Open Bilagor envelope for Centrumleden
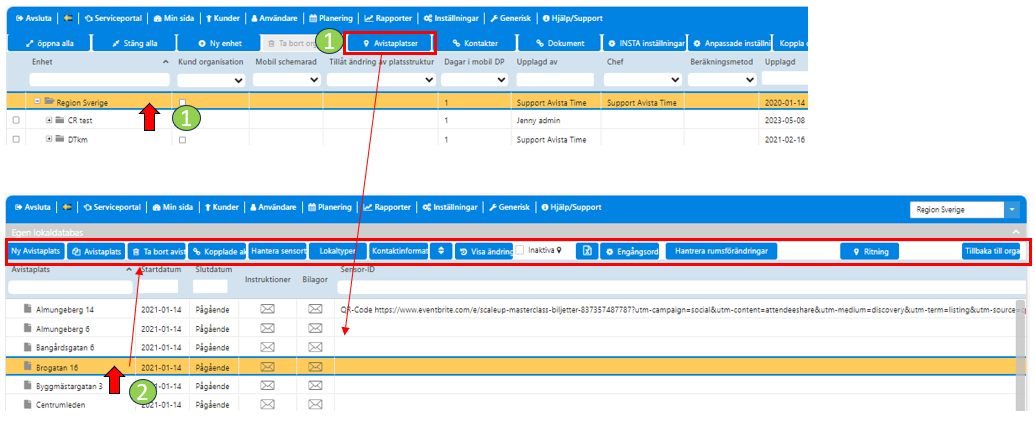The height and width of the screenshot is (423, 1035). [315, 405]
